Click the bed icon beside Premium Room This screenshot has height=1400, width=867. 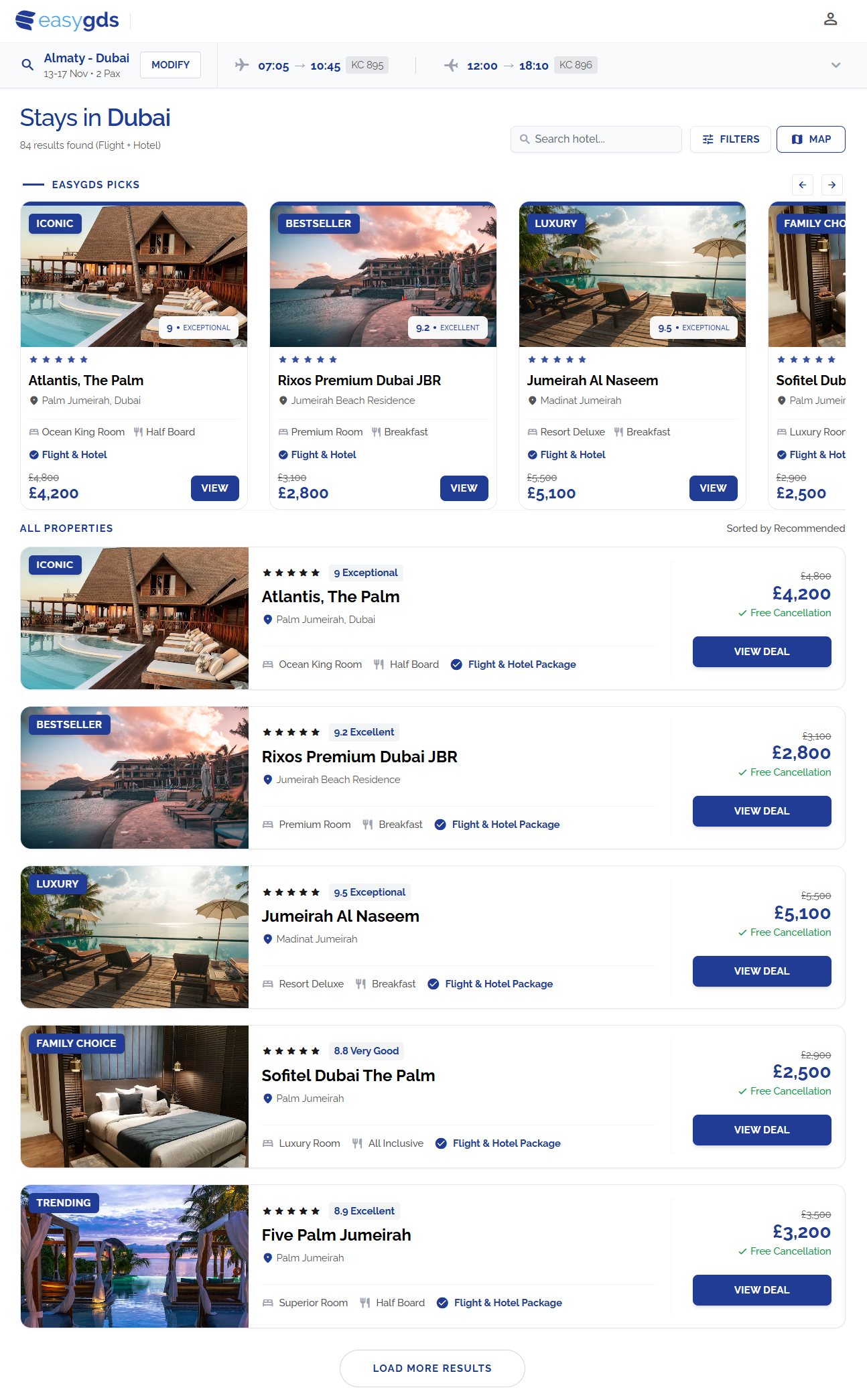[x=268, y=824]
